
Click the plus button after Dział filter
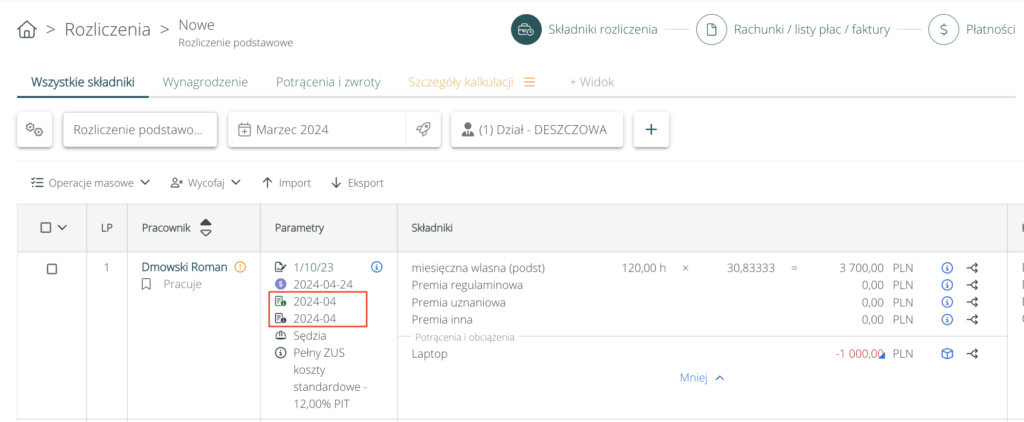point(651,129)
